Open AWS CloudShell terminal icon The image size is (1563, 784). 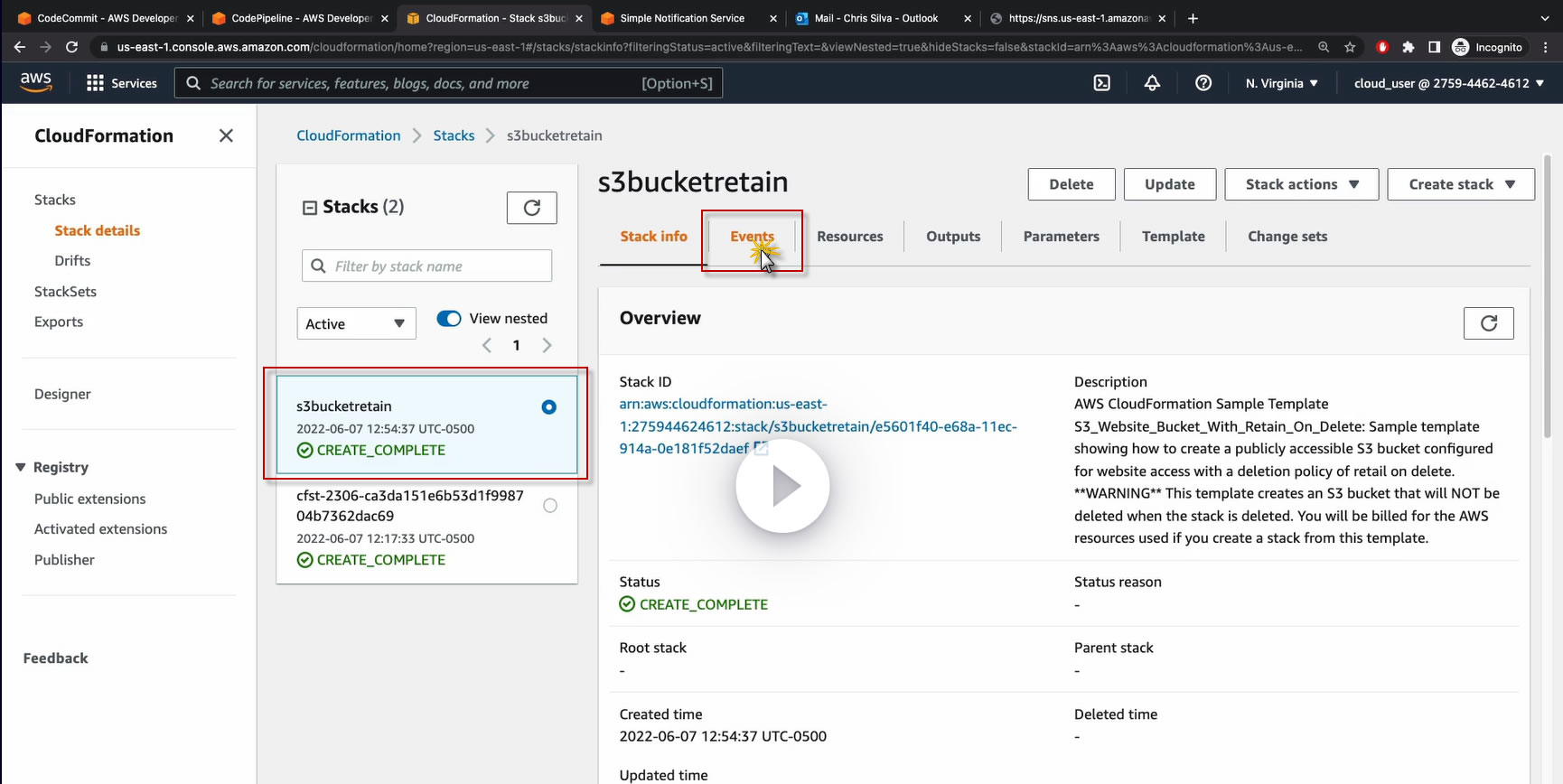click(1101, 83)
